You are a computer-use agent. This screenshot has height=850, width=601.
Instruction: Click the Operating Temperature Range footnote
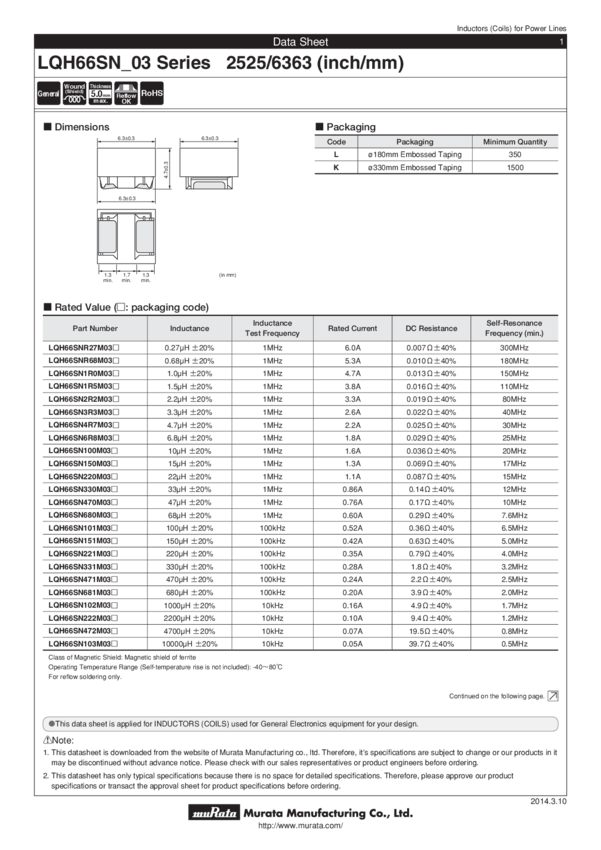165,667
